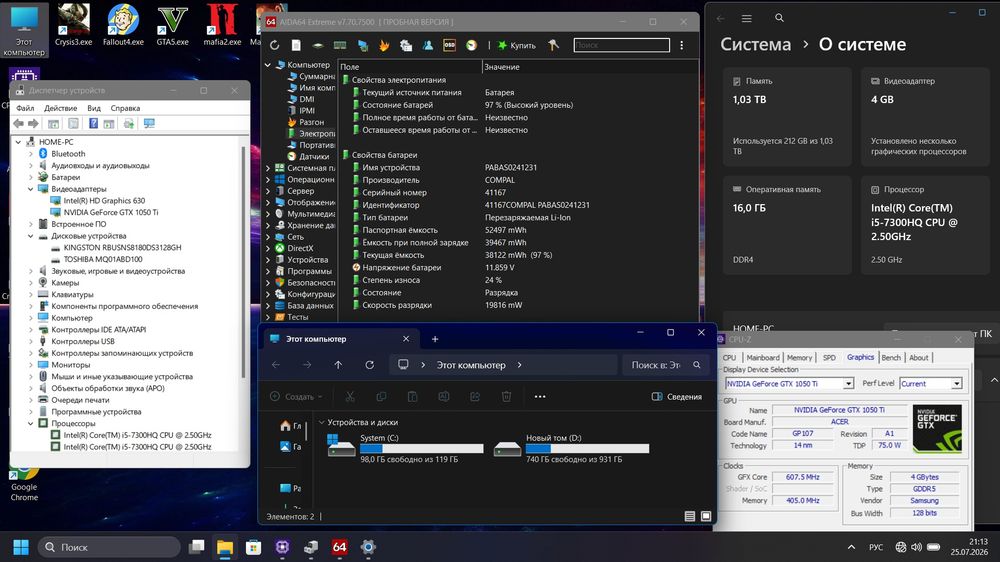This screenshot has width=1000, height=562.
Task: Open the GTA5.exe desktop shortcut
Action: (x=173, y=25)
